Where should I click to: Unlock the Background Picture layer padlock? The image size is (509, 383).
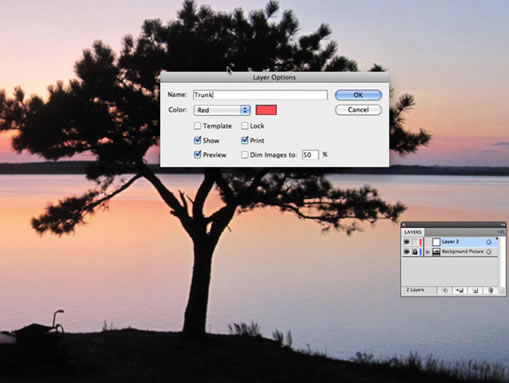click(415, 252)
